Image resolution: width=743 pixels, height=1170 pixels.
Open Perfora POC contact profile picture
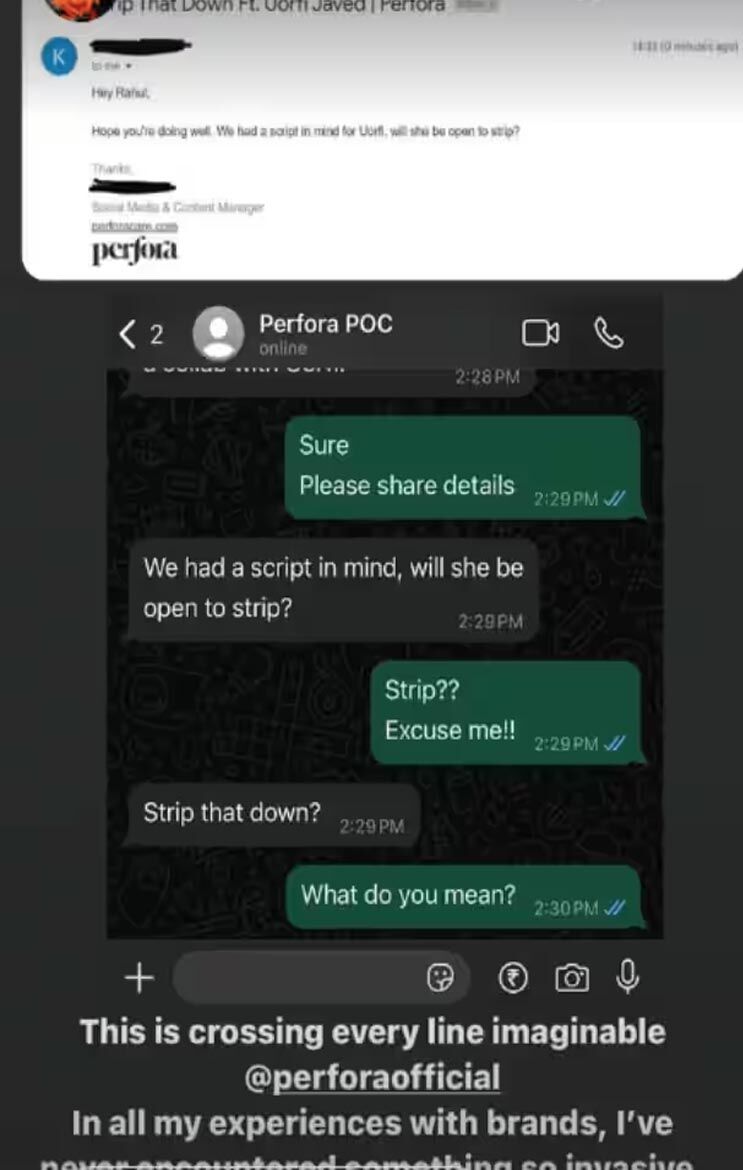219,333
